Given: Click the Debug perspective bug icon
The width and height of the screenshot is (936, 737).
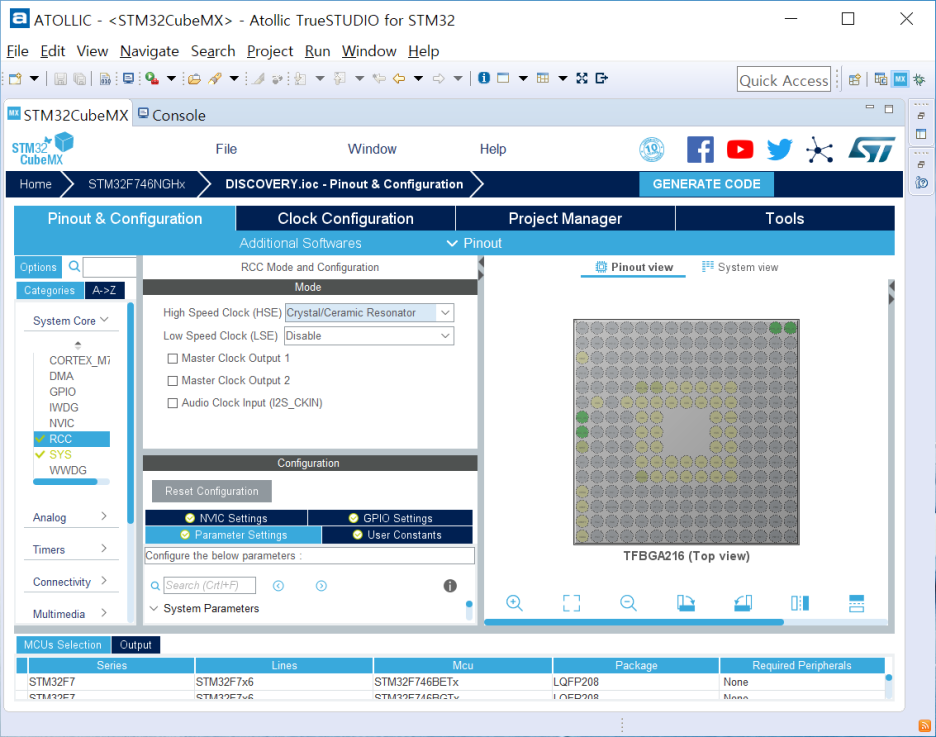Looking at the screenshot, I should 919,79.
